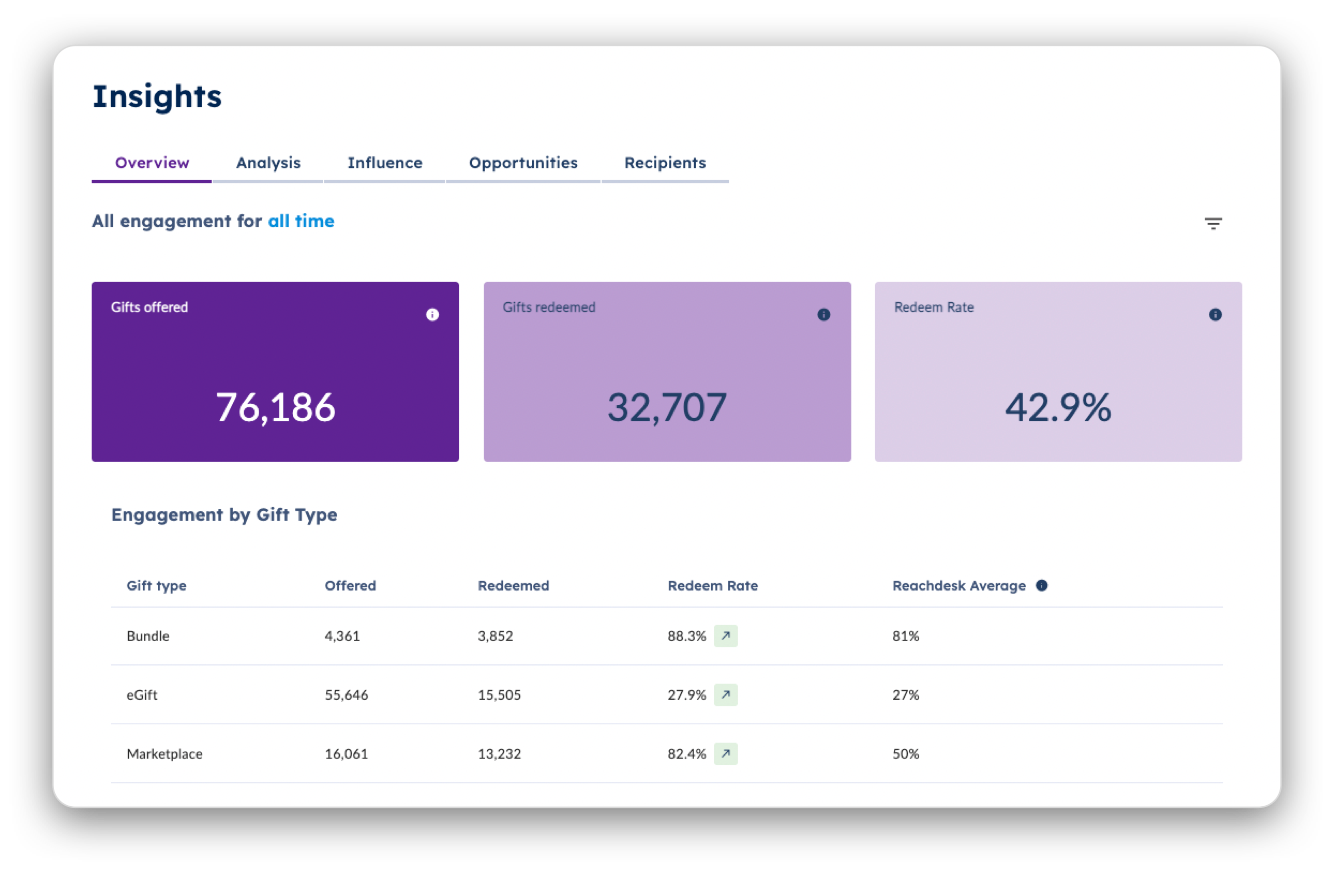Click the Marketplace Reachdesk average 50%
The height and width of the screenshot is (873, 1332).
point(906,754)
